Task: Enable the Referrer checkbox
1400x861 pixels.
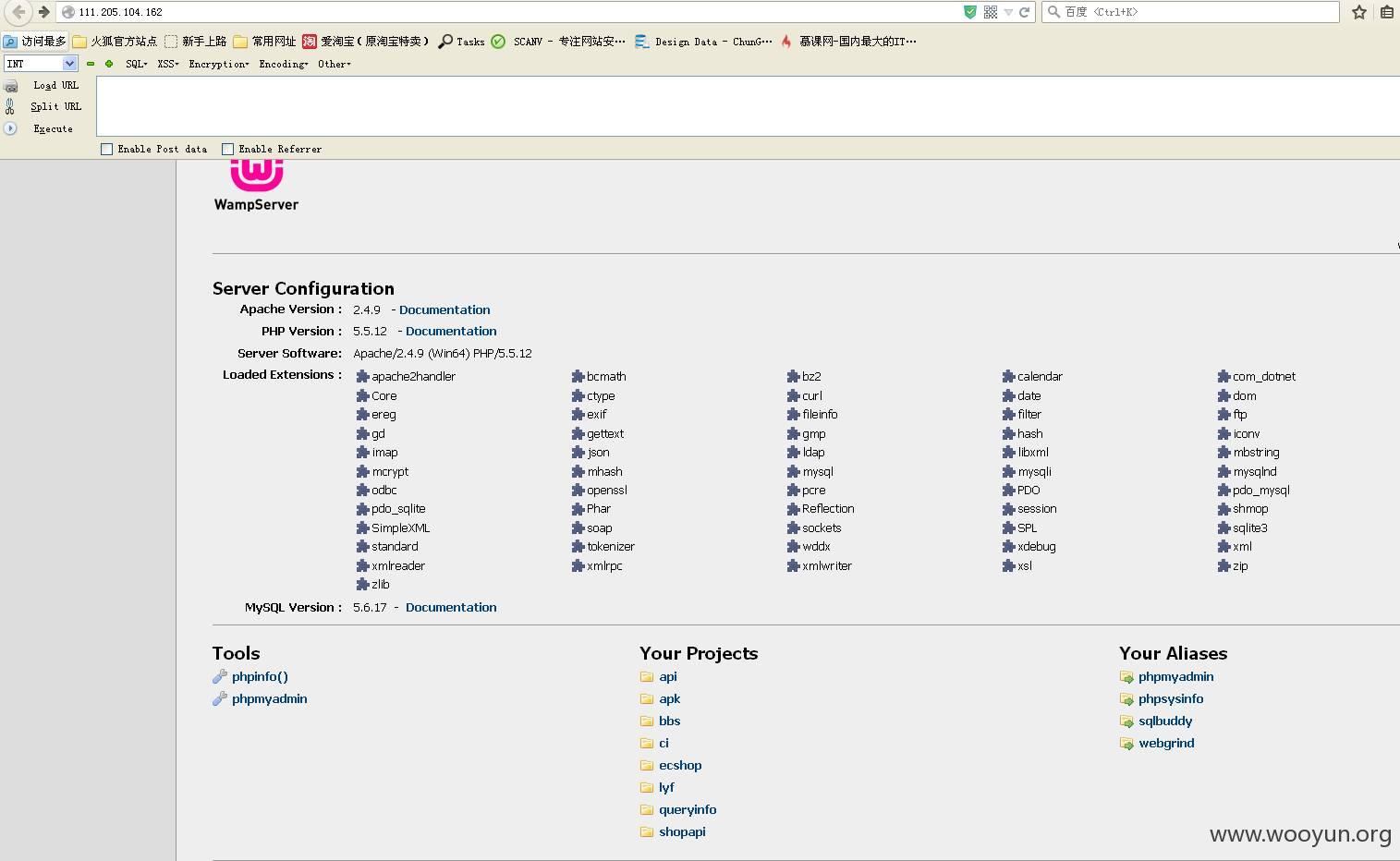Action: (227, 149)
